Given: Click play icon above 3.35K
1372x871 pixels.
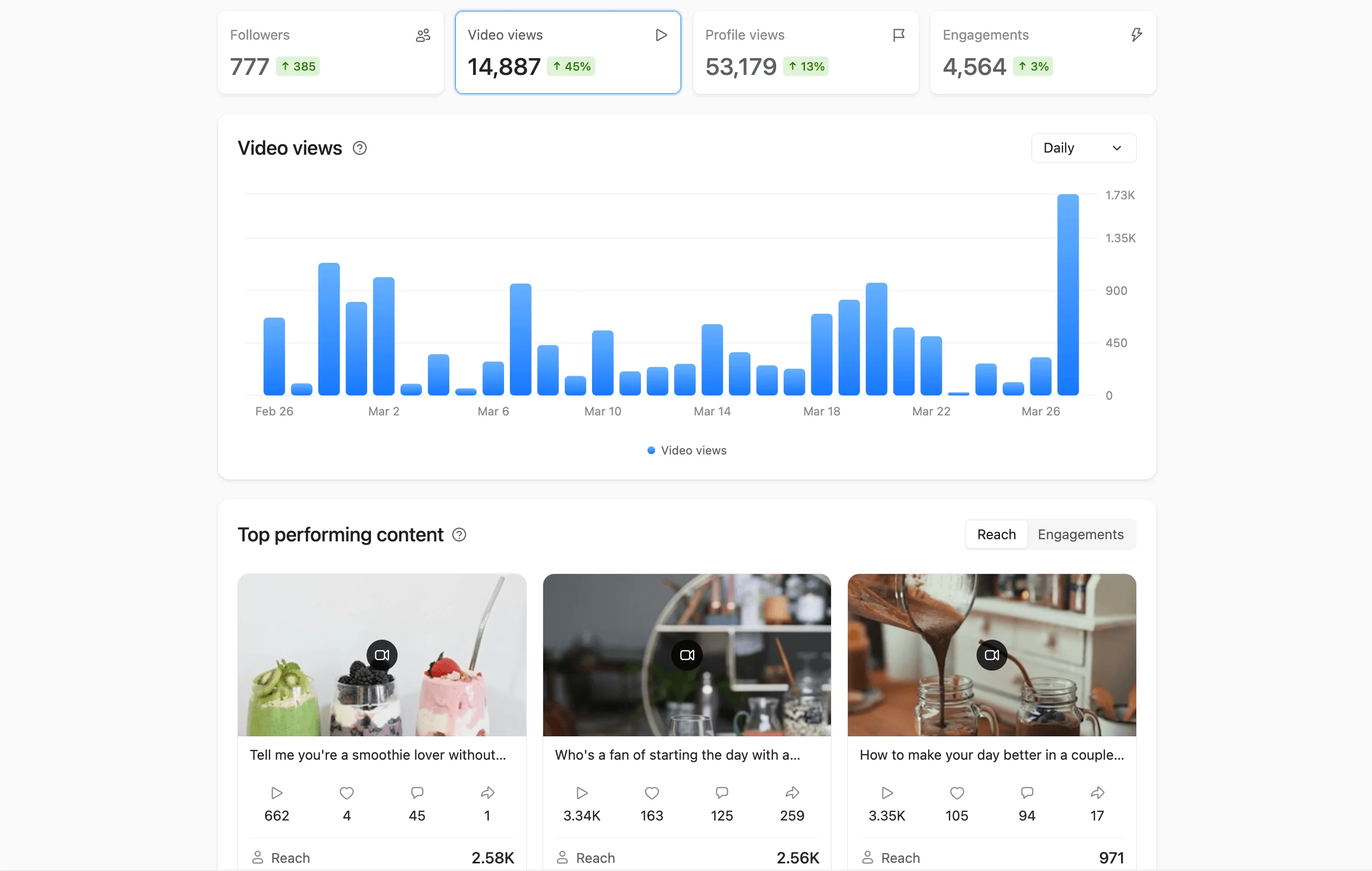Looking at the screenshot, I should coord(887,793).
